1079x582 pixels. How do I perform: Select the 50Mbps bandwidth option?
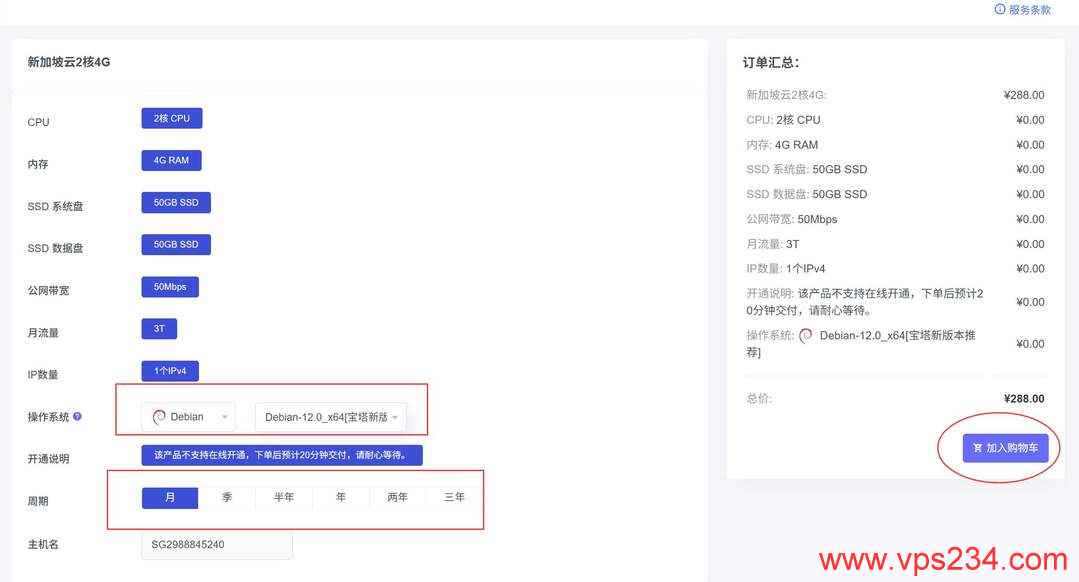pos(169,286)
